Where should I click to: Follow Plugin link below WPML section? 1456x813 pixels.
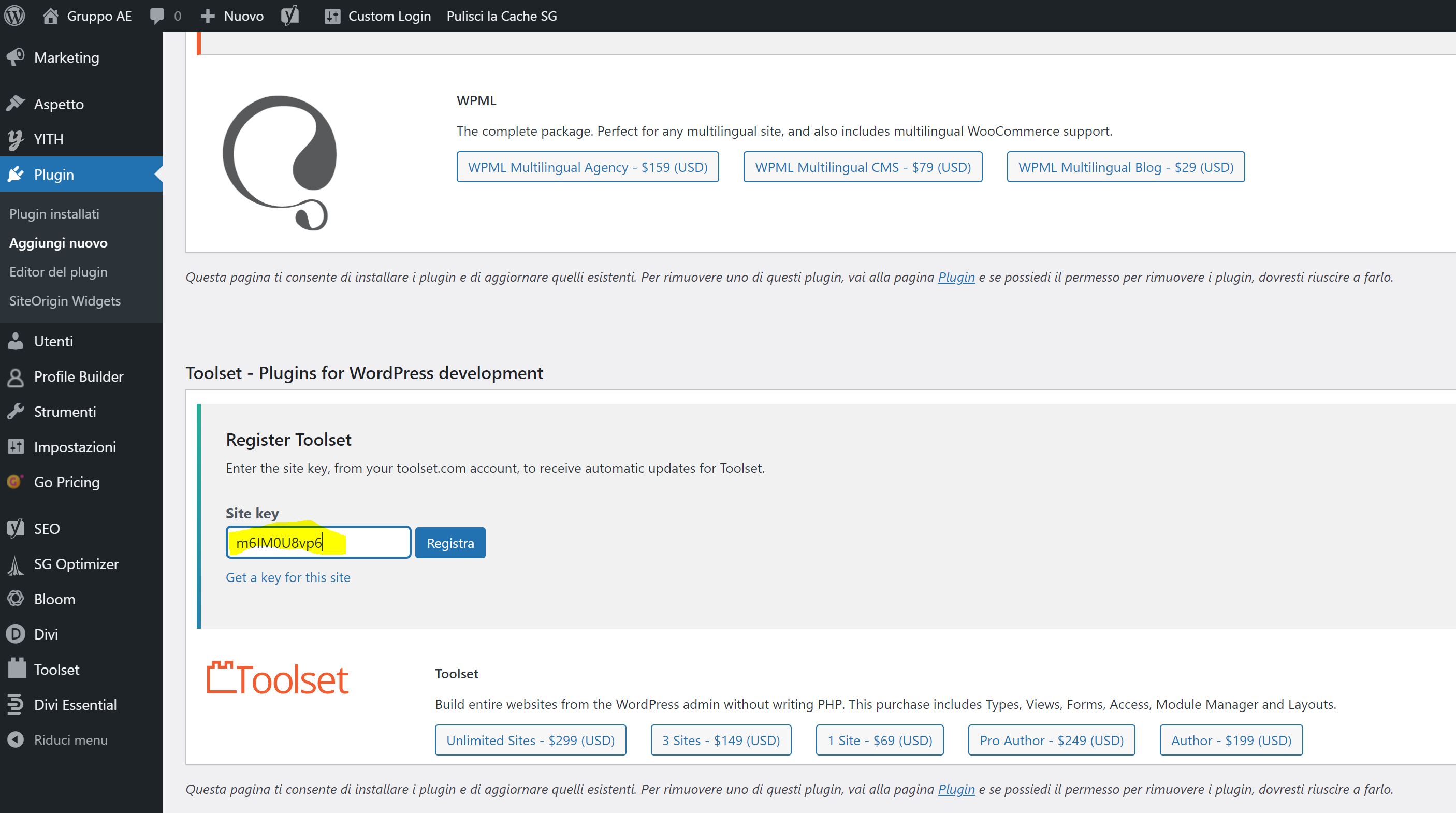tap(956, 277)
